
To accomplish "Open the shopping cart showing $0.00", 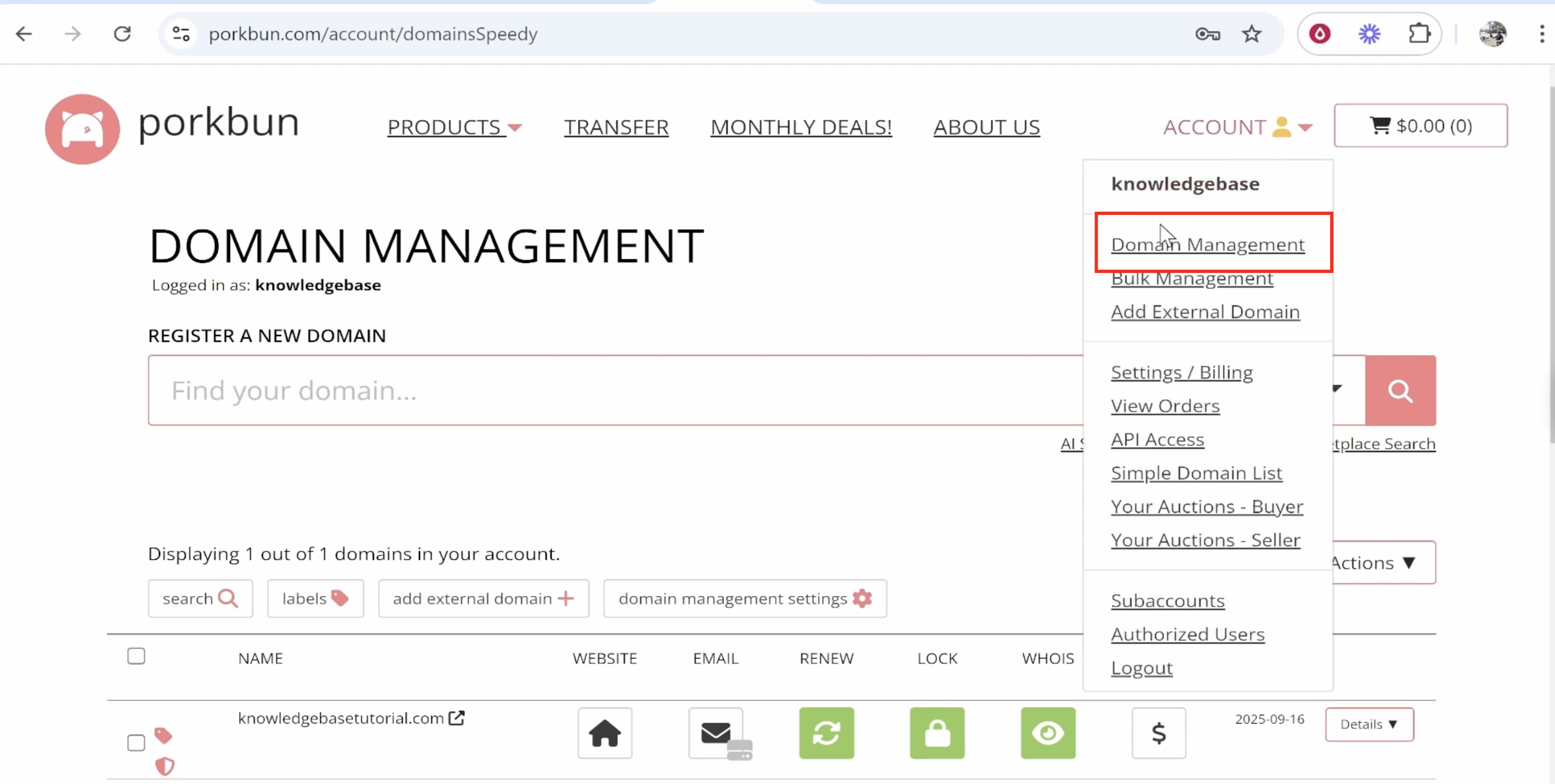I will 1420,126.
